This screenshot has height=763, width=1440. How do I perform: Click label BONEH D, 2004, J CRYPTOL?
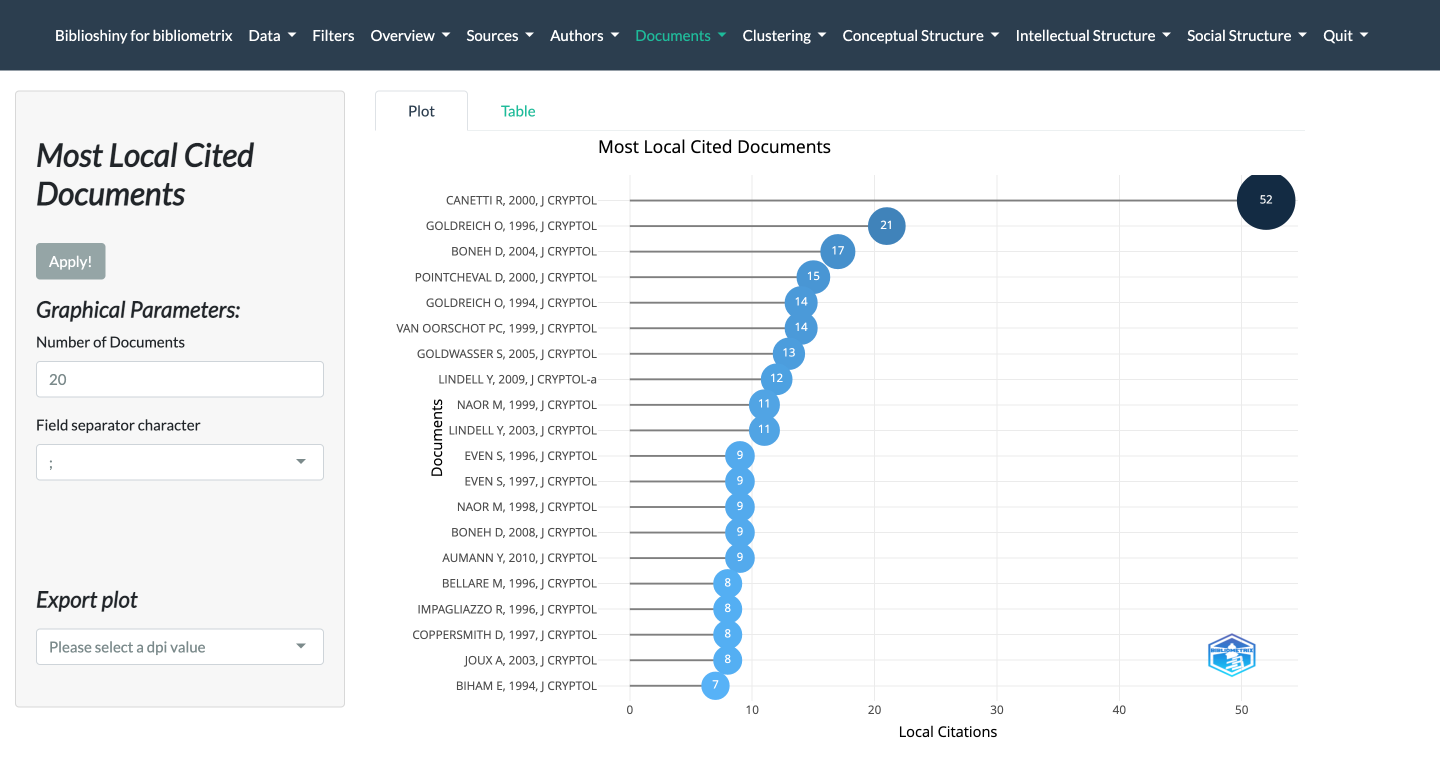524,251
